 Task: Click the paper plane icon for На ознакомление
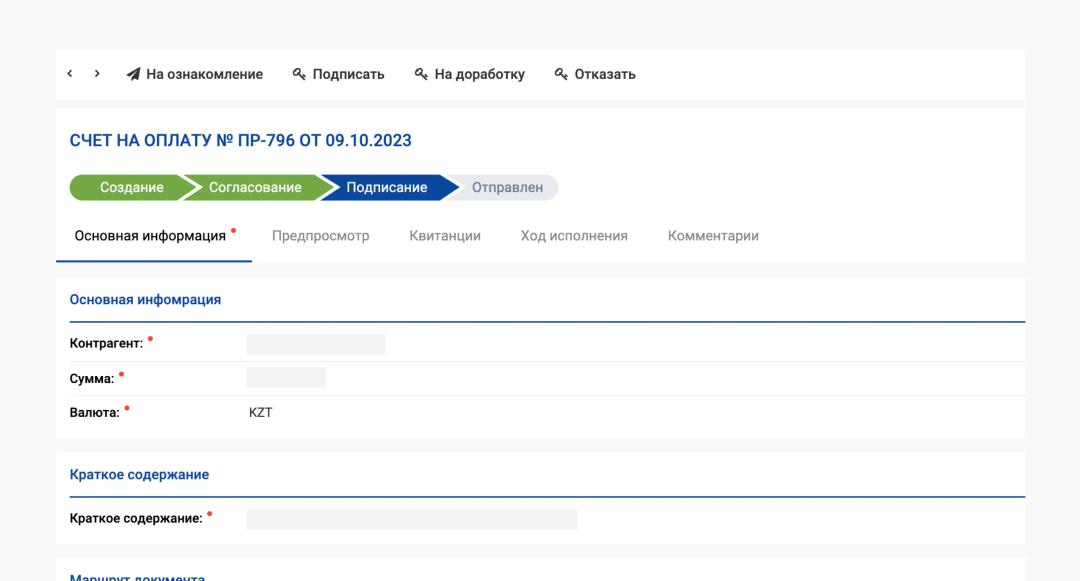[x=133, y=74]
